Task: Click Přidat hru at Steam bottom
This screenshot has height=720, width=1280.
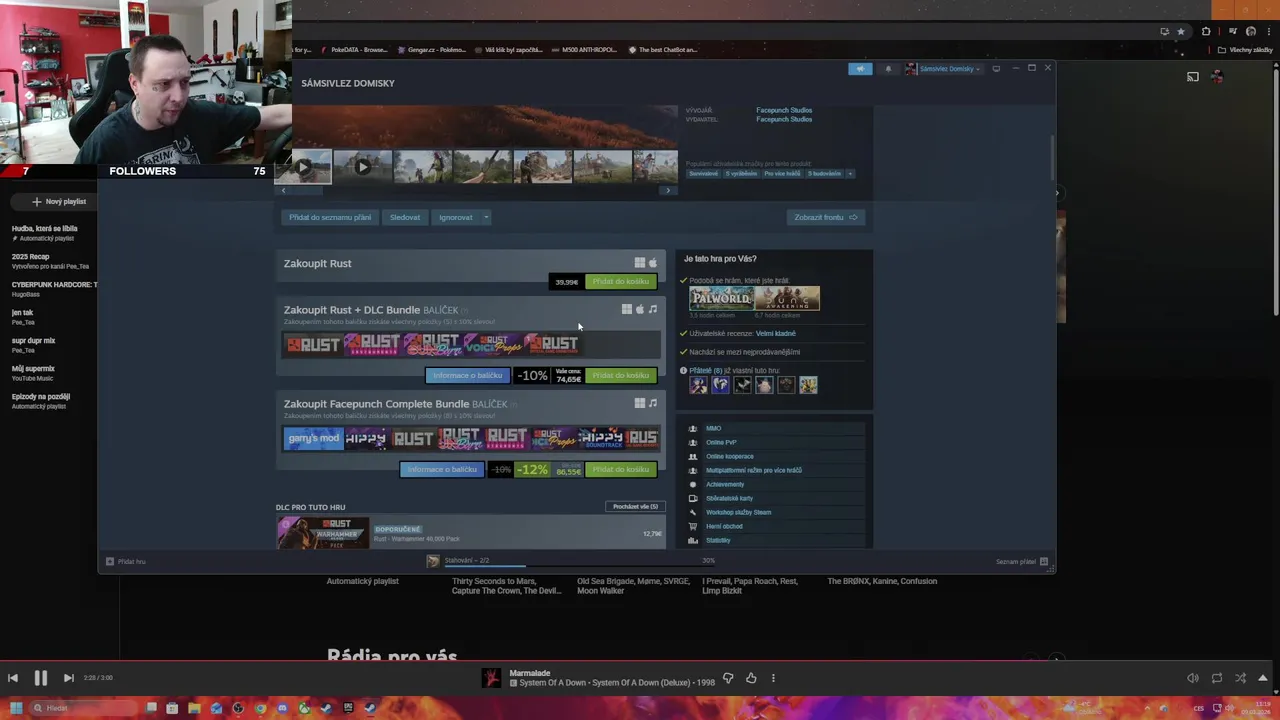Action: [126, 562]
